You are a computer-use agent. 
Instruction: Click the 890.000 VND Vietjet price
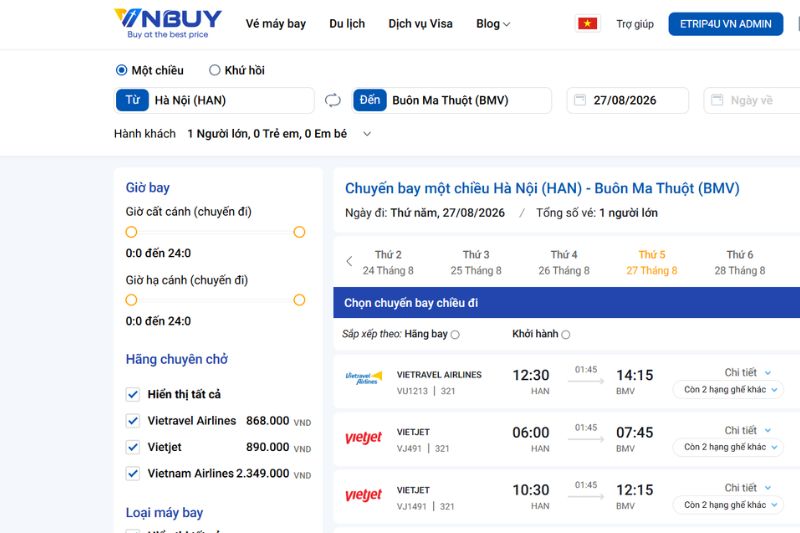coord(279,447)
